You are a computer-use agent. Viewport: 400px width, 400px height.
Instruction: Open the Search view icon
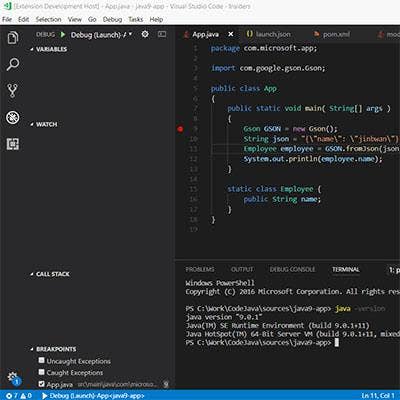tap(13, 64)
